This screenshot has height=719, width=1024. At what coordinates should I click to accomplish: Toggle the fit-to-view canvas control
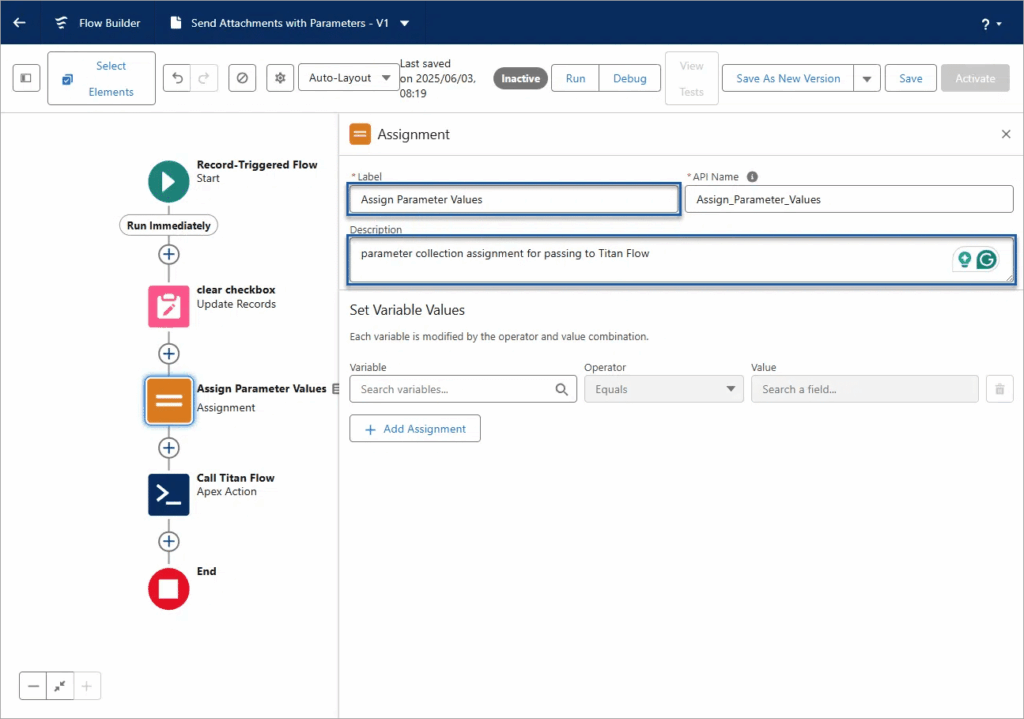[x=59, y=686]
